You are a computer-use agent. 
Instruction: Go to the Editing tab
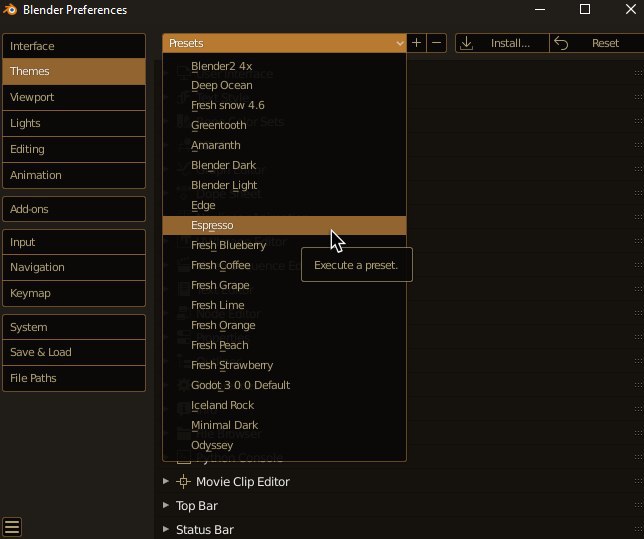pyautogui.click(x=74, y=149)
